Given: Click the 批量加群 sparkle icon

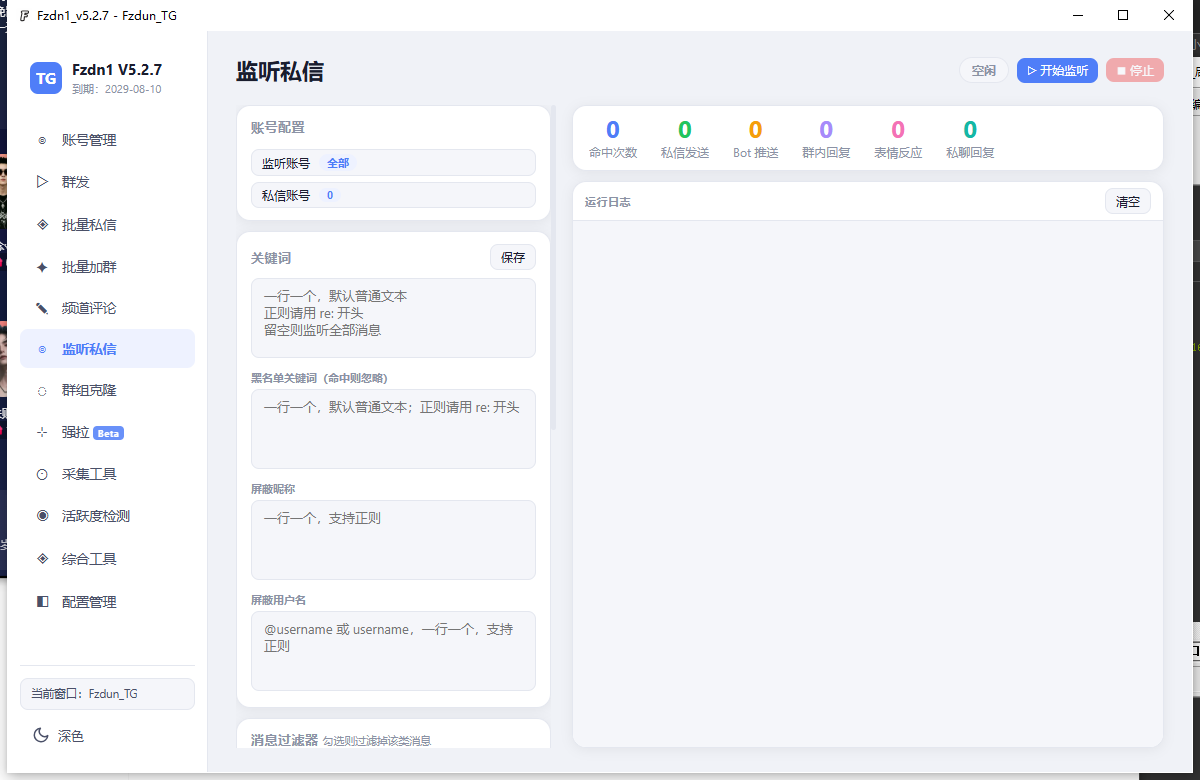Looking at the screenshot, I should coord(42,267).
